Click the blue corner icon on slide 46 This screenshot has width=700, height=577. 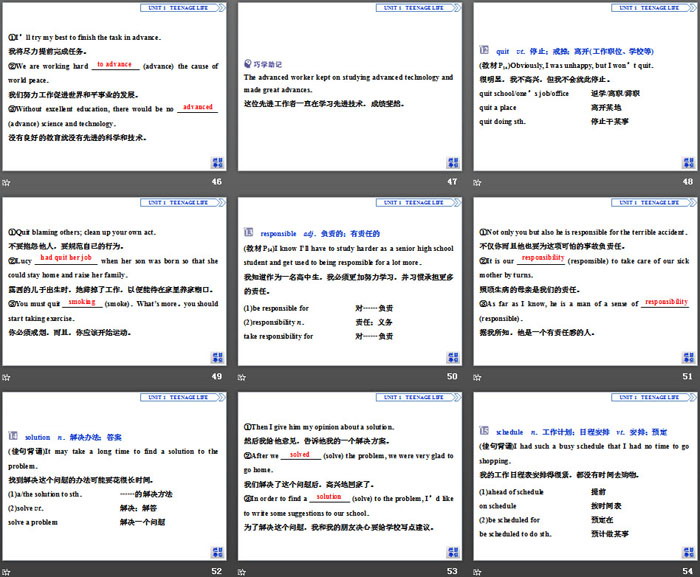(217, 163)
